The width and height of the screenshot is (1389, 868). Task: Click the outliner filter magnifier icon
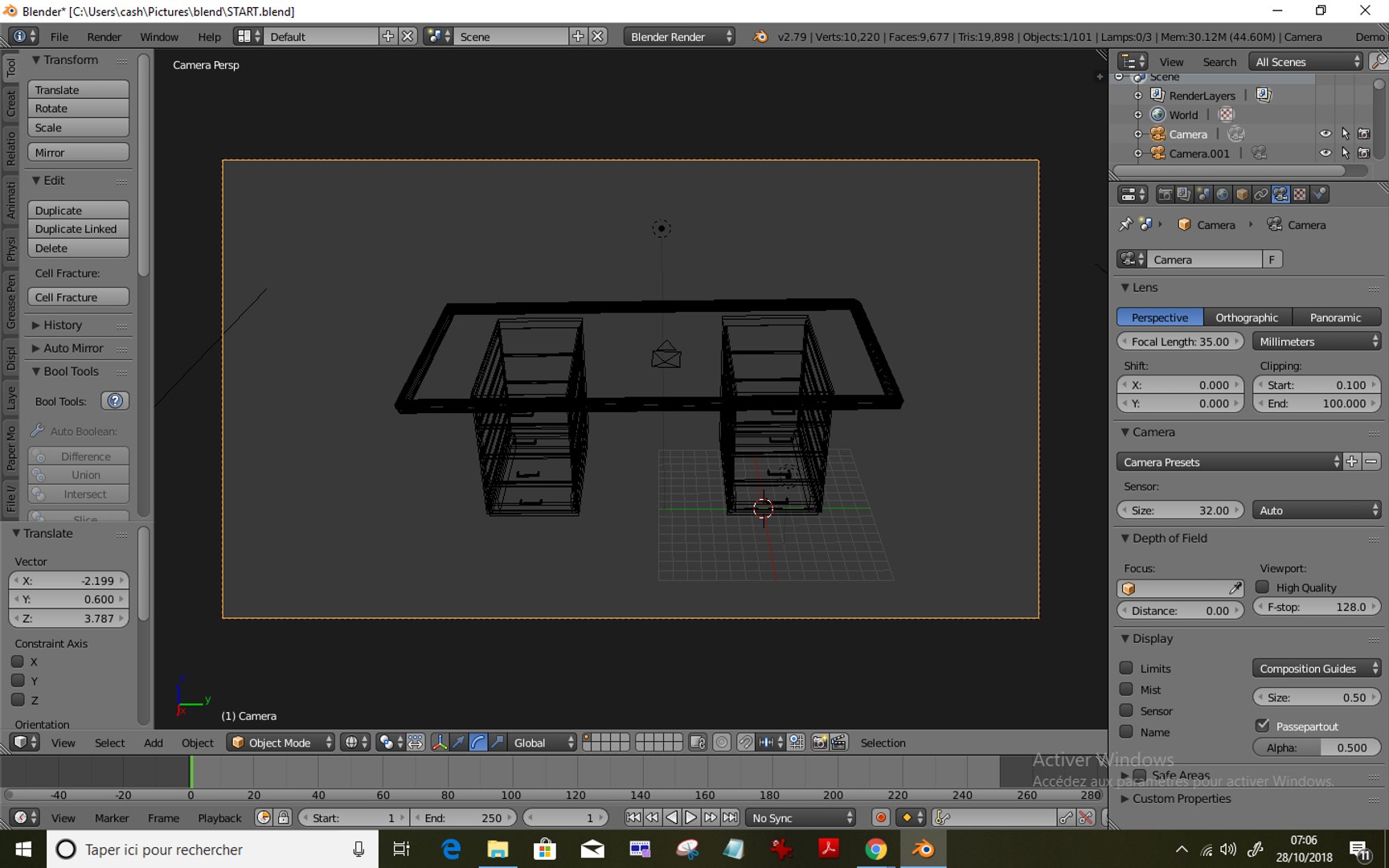pyautogui.click(x=1378, y=61)
